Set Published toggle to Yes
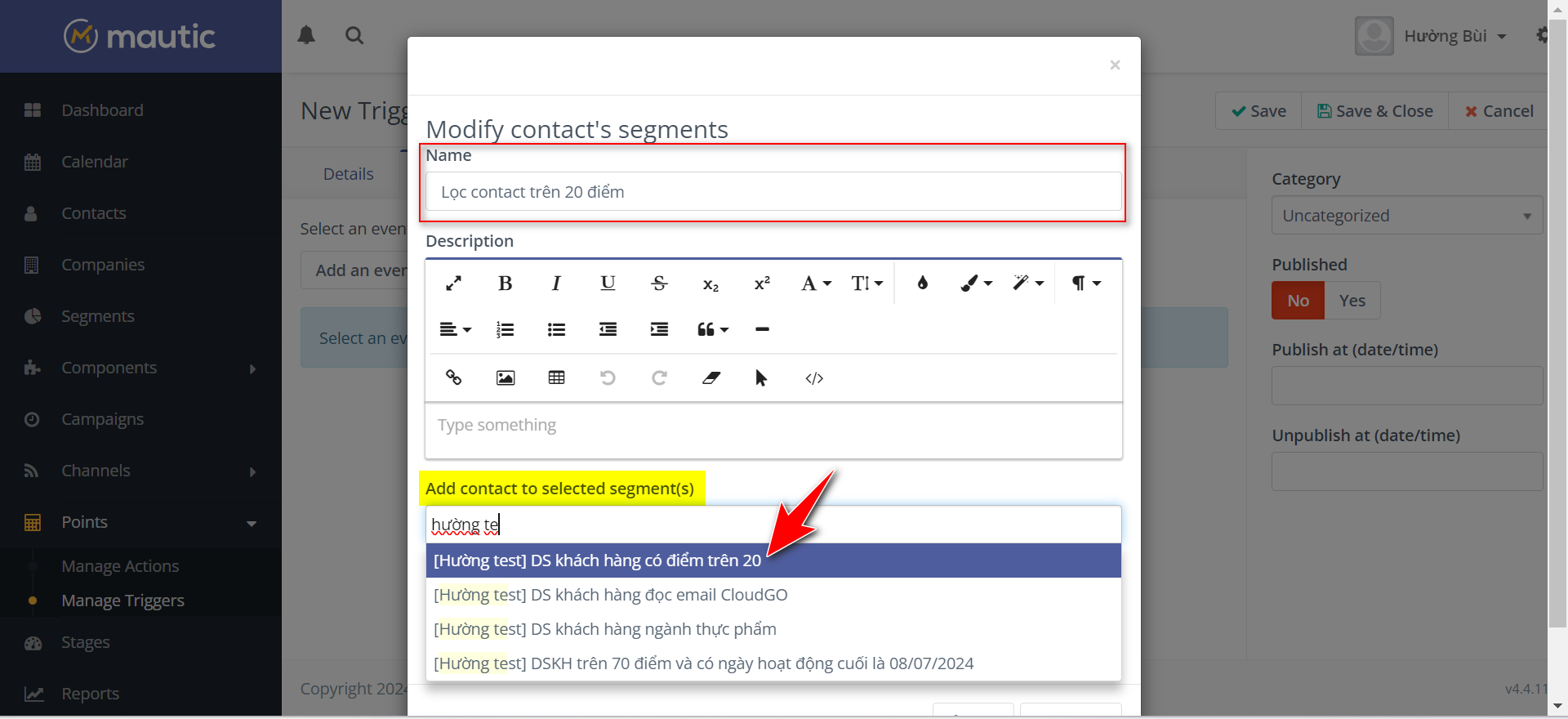This screenshot has width=1568, height=719. (1352, 301)
